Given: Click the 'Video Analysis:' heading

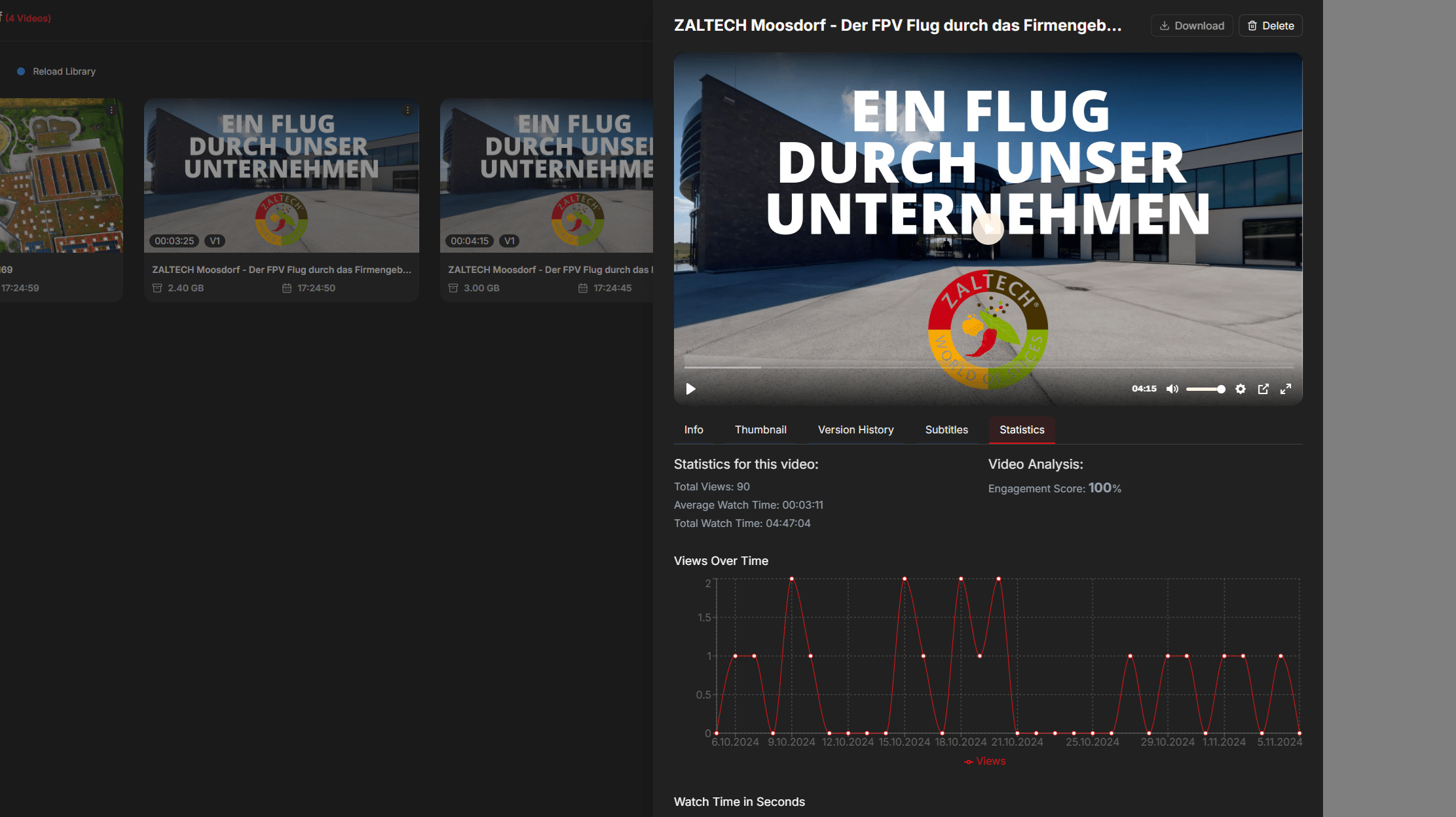Looking at the screenshot, I should tap(1036, 464).
